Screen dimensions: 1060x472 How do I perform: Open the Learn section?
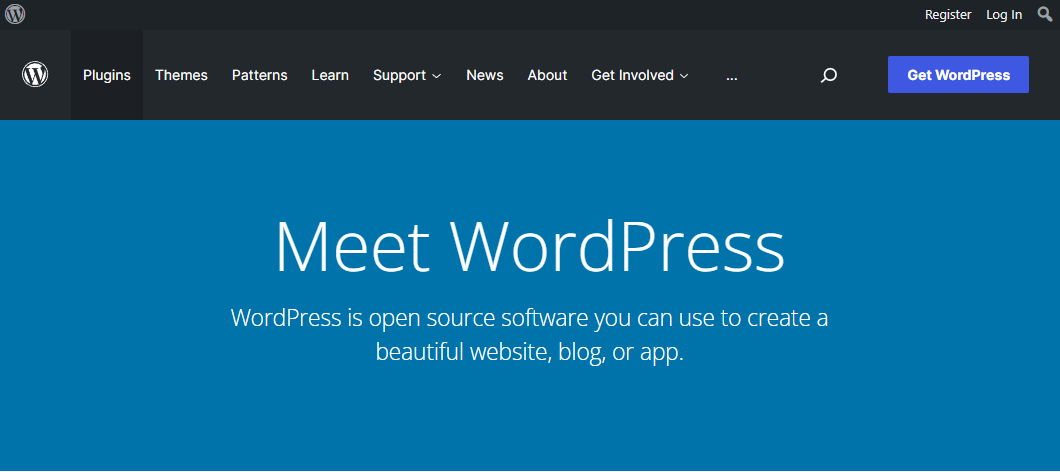330,75
